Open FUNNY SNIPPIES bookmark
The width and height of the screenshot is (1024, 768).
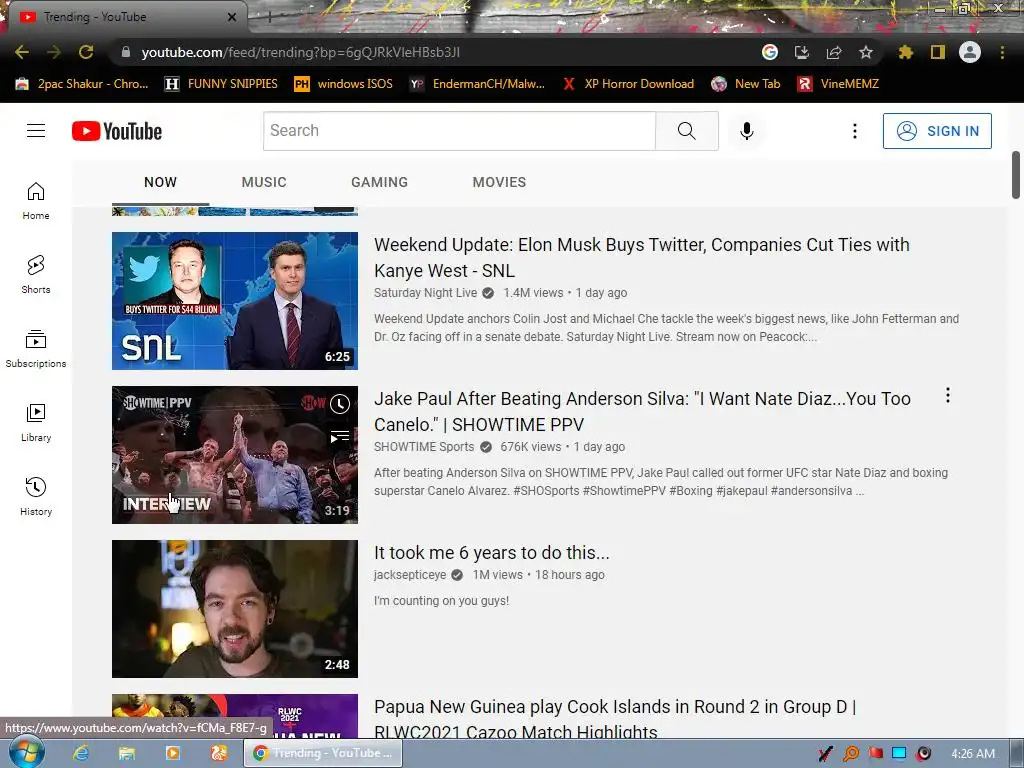click(221, 84)
